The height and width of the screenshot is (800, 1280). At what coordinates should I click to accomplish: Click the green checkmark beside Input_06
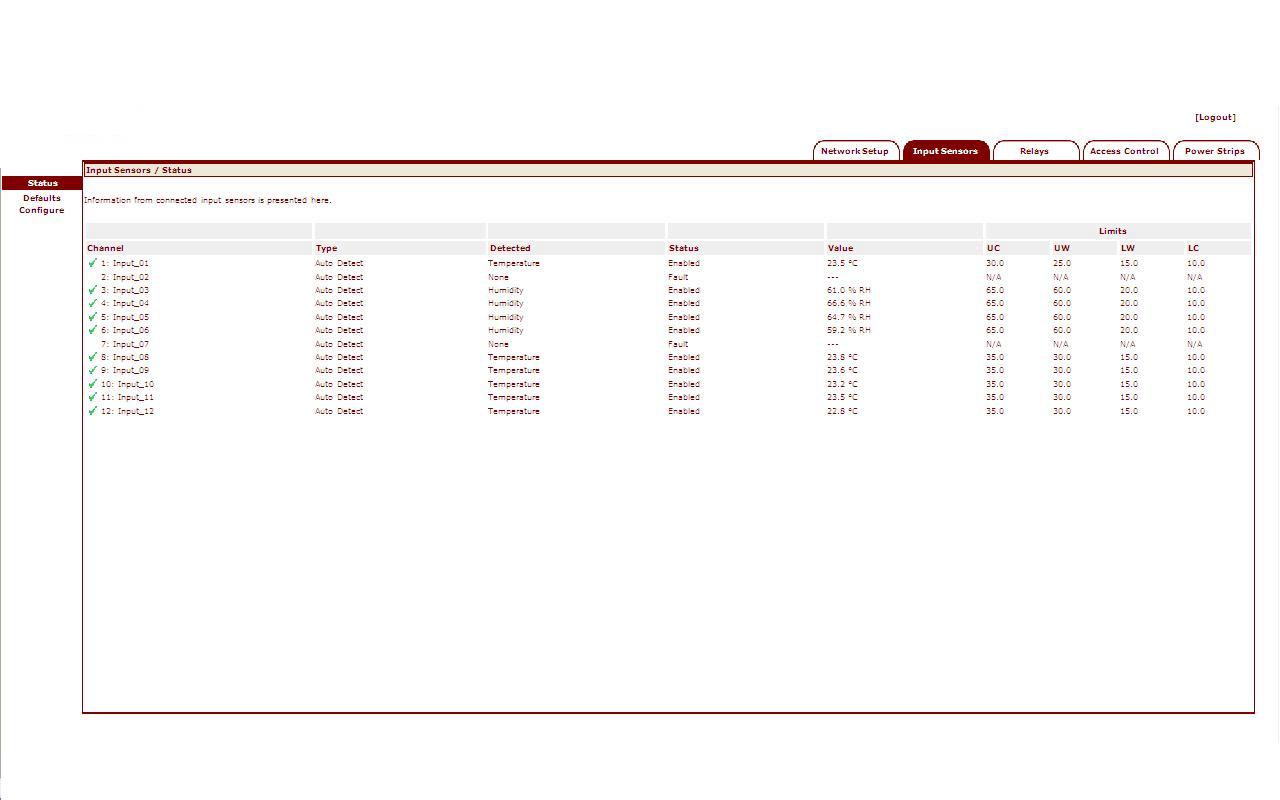click(93, 330)
